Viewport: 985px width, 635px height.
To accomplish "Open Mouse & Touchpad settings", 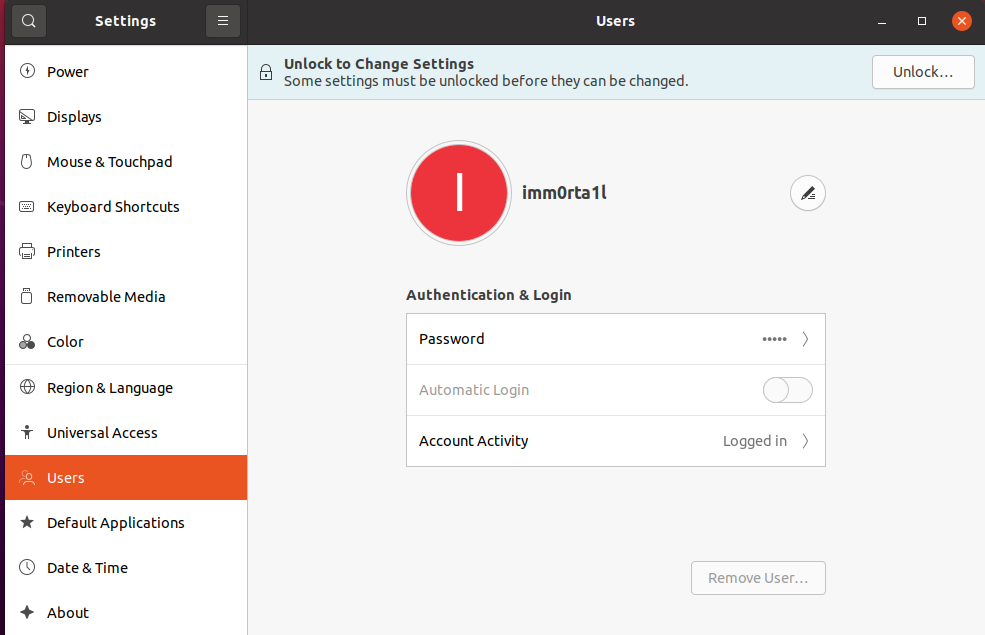I will [109, 162].
